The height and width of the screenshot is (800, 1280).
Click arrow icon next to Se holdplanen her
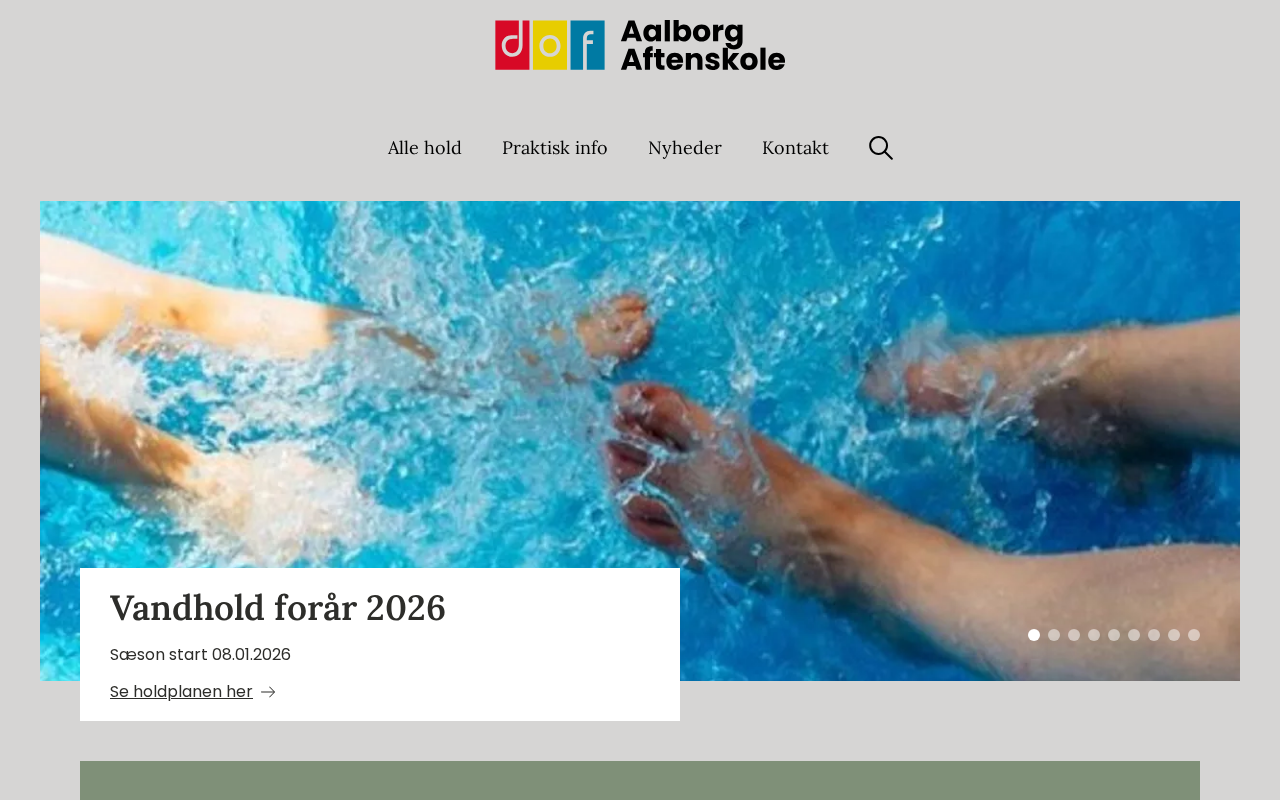(268, 692)
